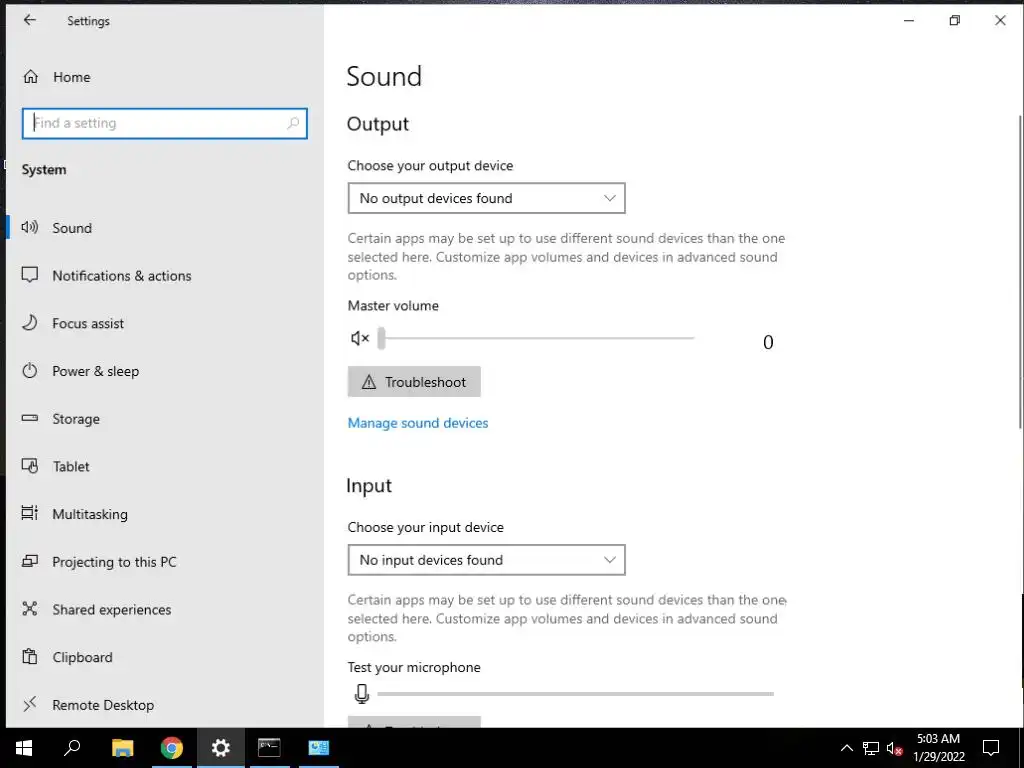Restore down the Settings window
Screen dimensions: 1024x768
[x=954, y=20]
